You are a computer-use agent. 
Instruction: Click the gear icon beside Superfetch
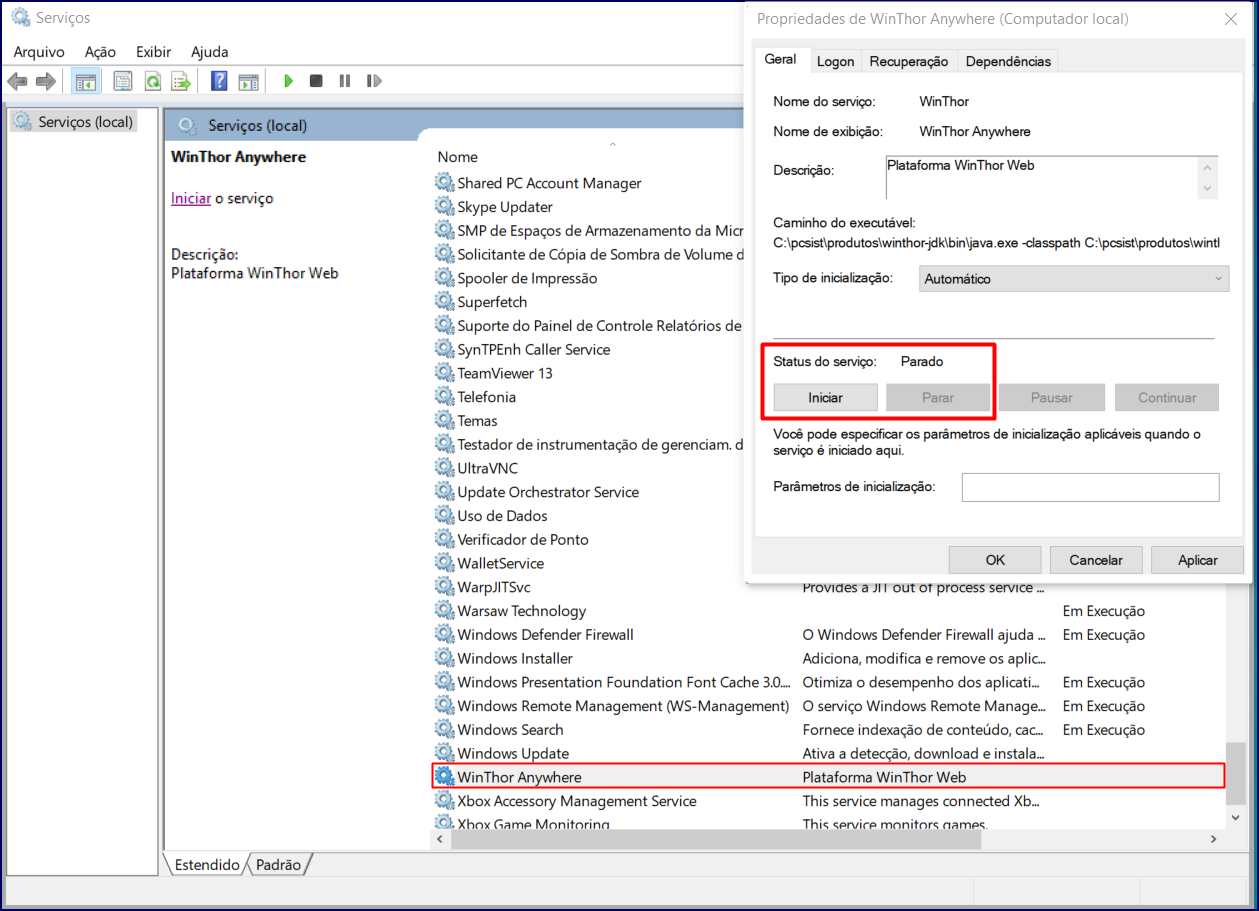click(x=444, y=301)
